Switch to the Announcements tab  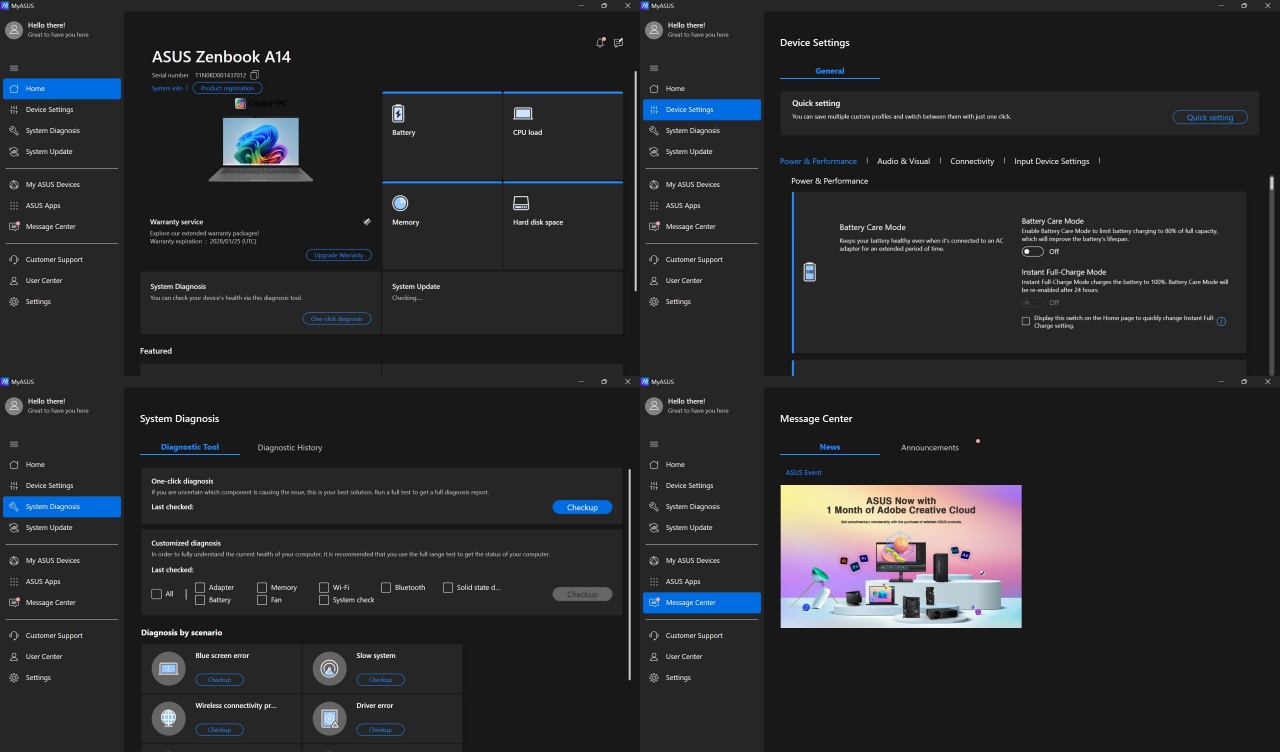click(x=930, y=448)
